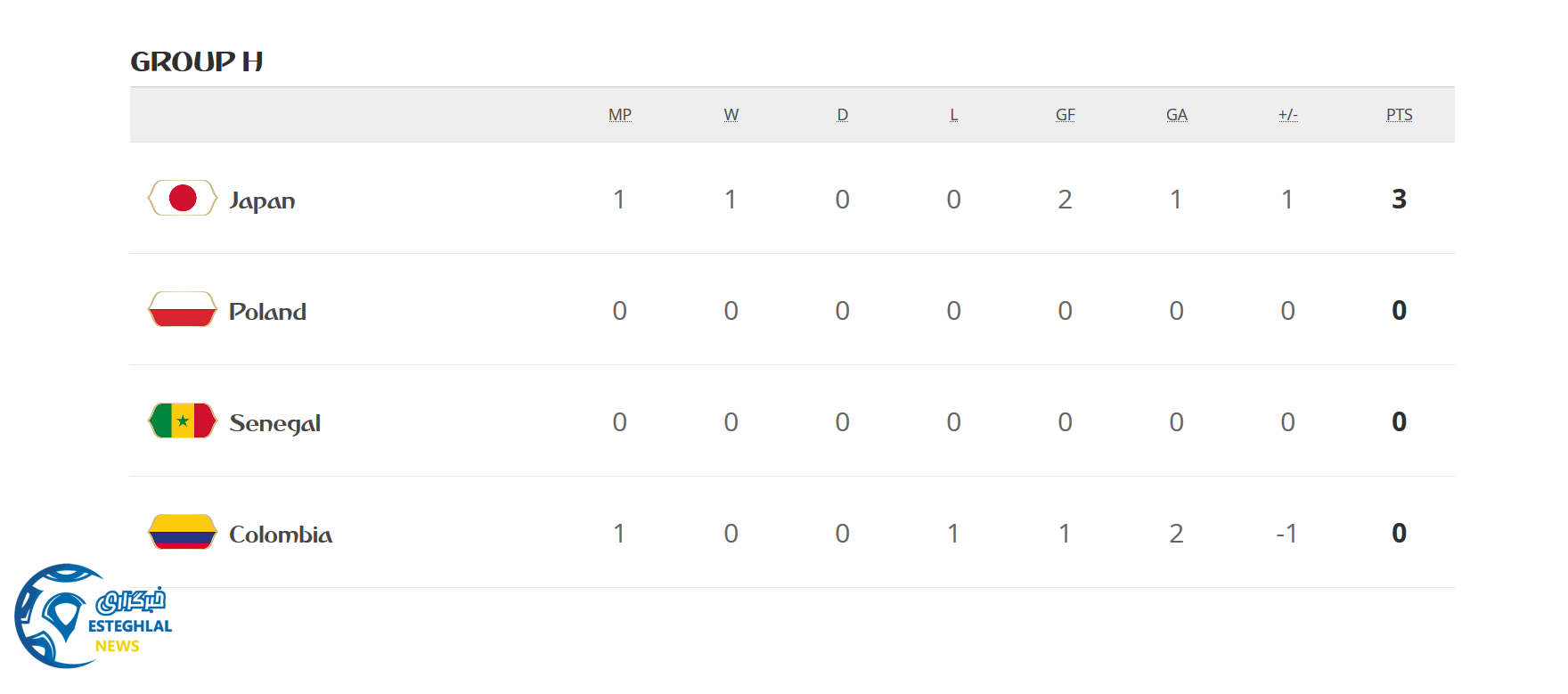Click the MP column header
This screenshot has width=1568, height=694.
620,115
